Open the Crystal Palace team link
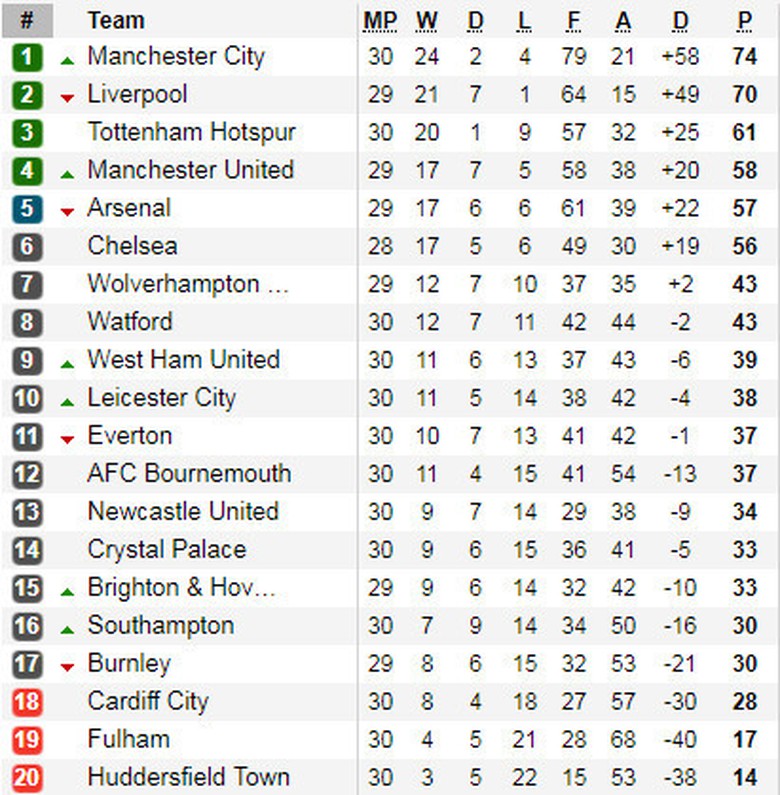 (x=167, y=549)
